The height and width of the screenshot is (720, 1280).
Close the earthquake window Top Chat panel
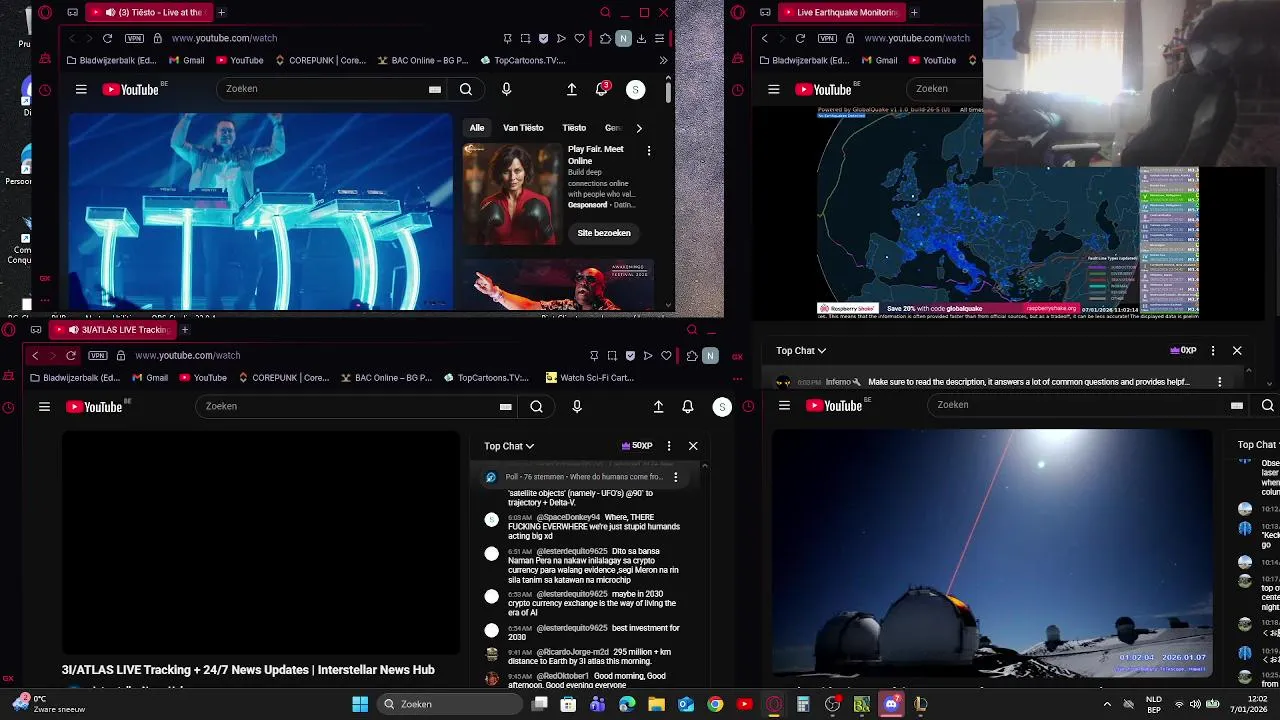[x=1237, y=351]
